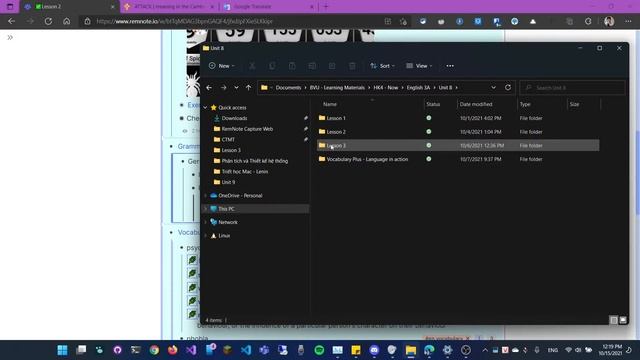
Task: Reload the RemNote page in browser
Action: tap(48, 21)
